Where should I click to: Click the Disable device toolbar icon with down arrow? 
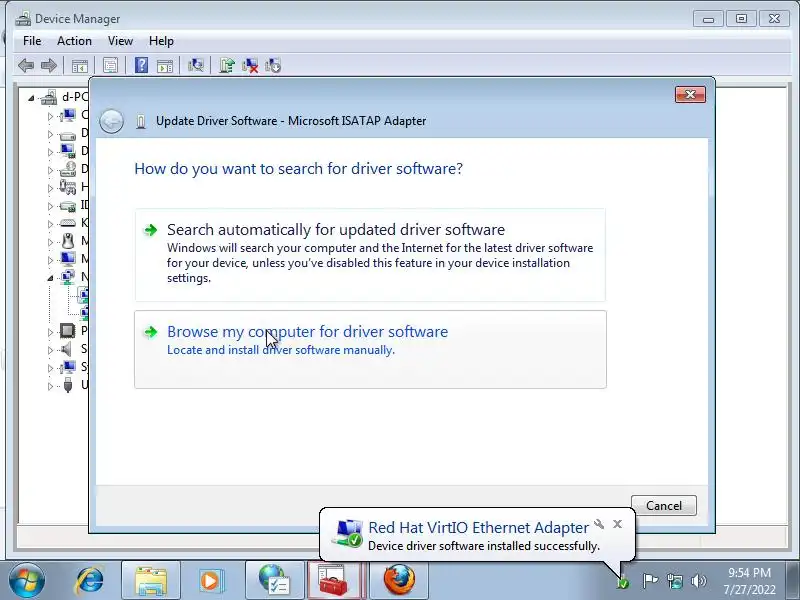click(x=273, y=65)
